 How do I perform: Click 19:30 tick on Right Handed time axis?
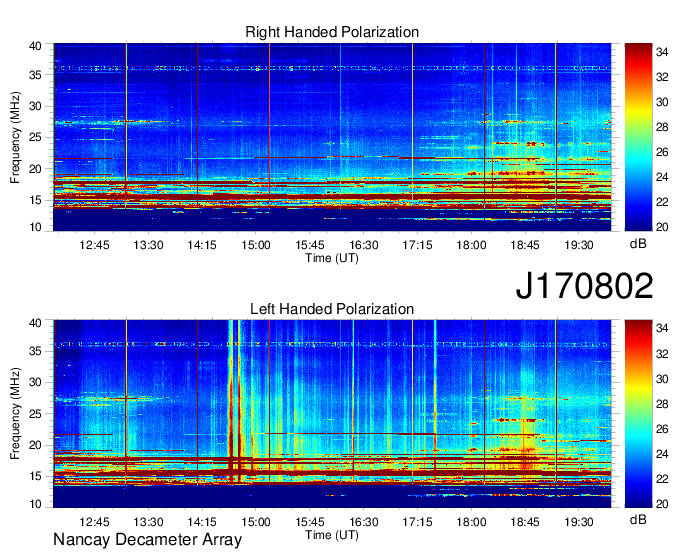[579, 245]
